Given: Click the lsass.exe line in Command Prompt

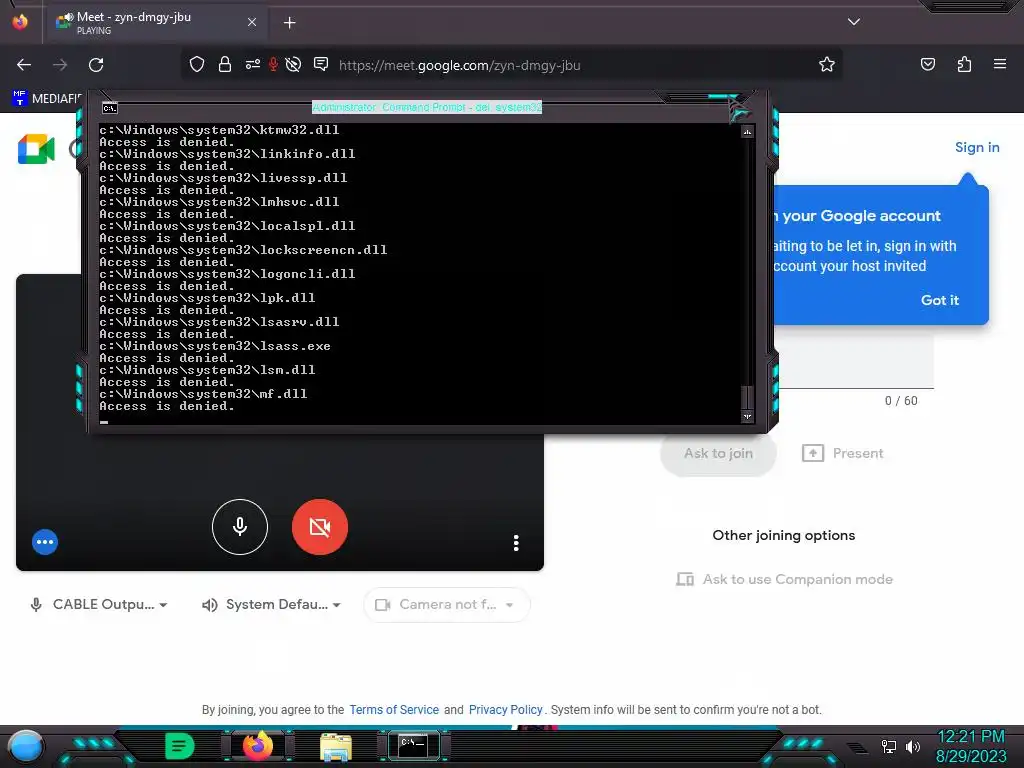Looking at the screenshot, I should pyautogui.click(x=215, y=346).
